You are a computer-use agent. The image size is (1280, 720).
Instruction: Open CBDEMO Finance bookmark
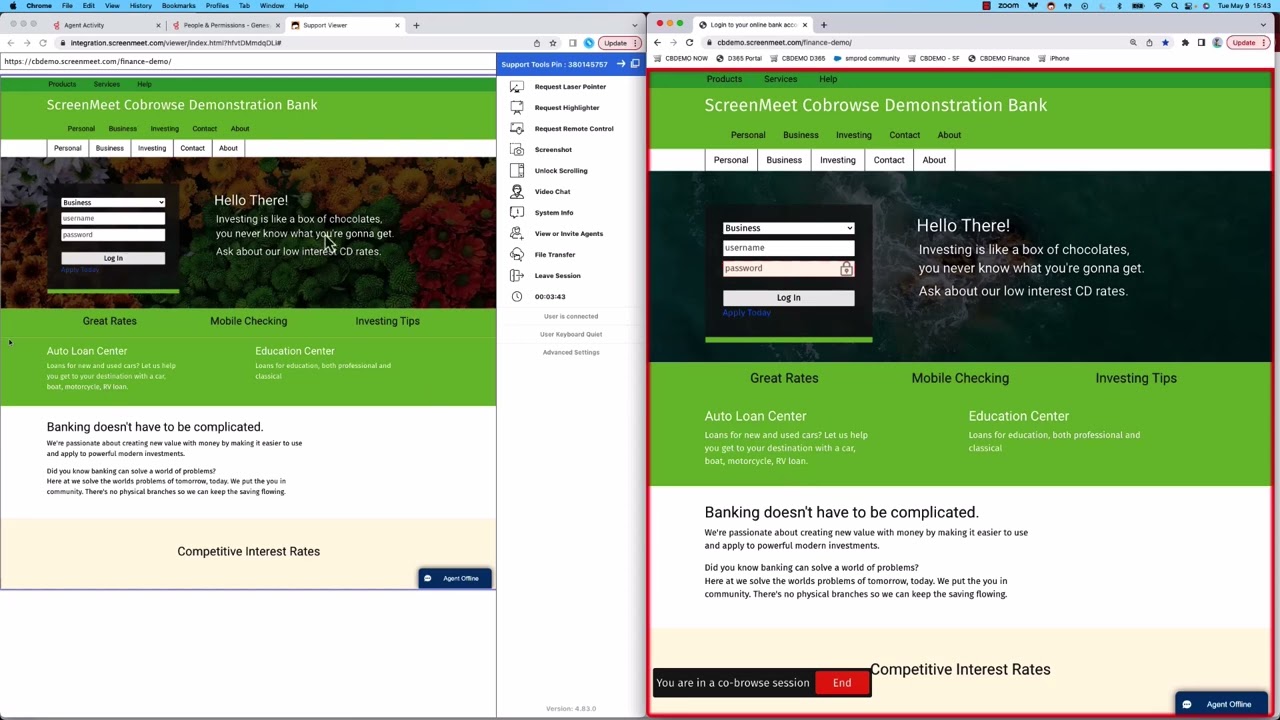click(999, 58)
